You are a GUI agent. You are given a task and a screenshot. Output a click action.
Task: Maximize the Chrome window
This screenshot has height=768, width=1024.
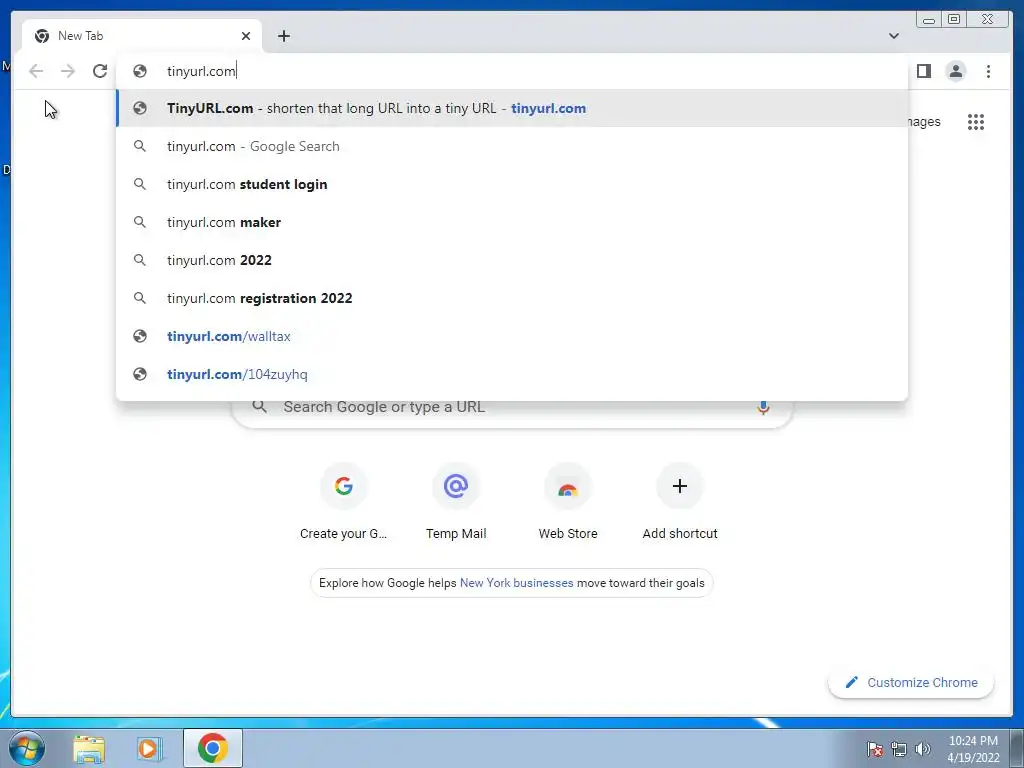tap(954, 20)
